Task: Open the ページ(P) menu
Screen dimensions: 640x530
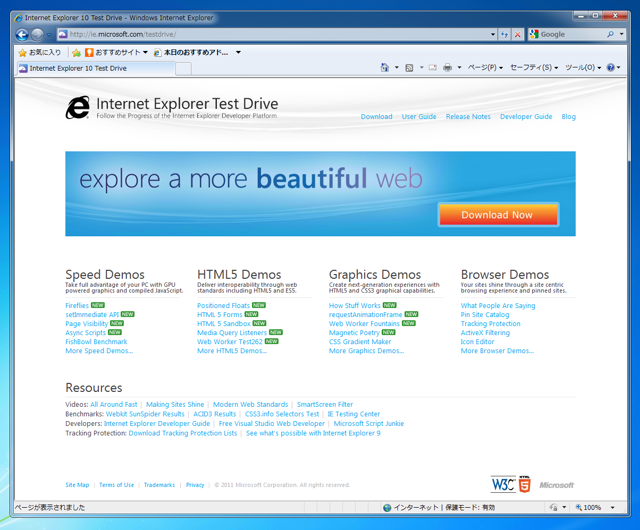Action: [x=485, y=68]
